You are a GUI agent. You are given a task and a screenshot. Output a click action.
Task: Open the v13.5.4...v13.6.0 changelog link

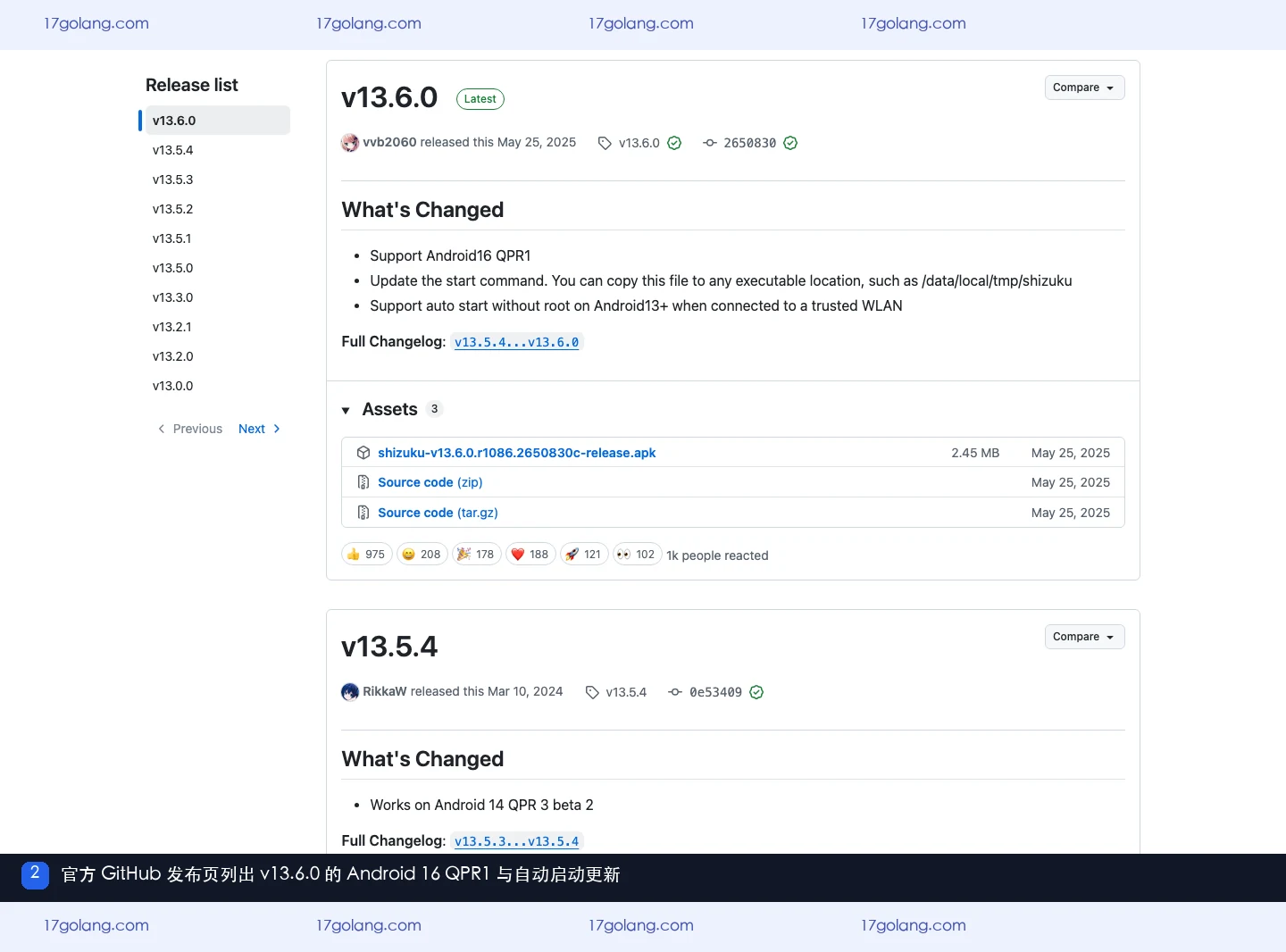(516, 342)
